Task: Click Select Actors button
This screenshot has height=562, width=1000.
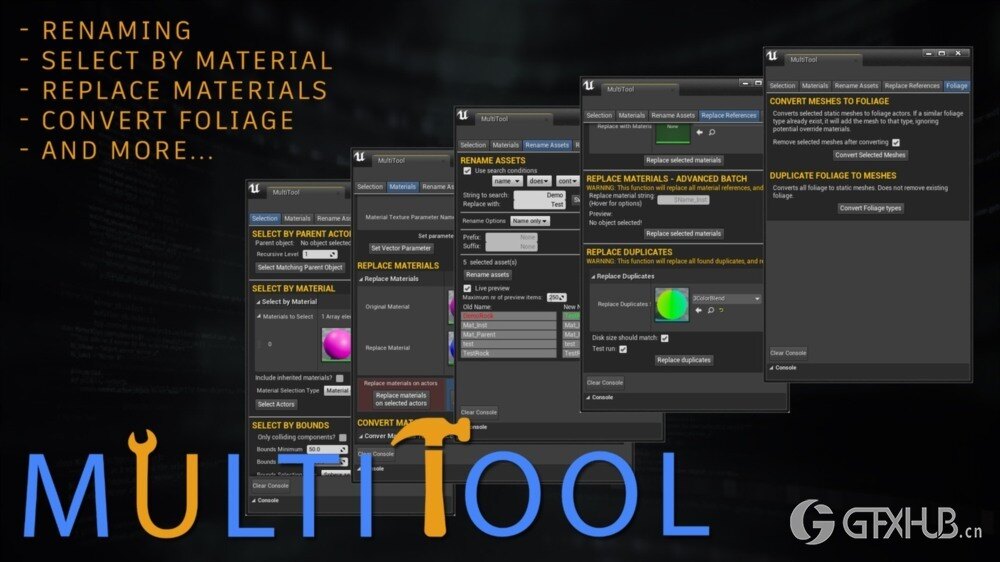Action: pyautogui.click(x=276, y=404)
